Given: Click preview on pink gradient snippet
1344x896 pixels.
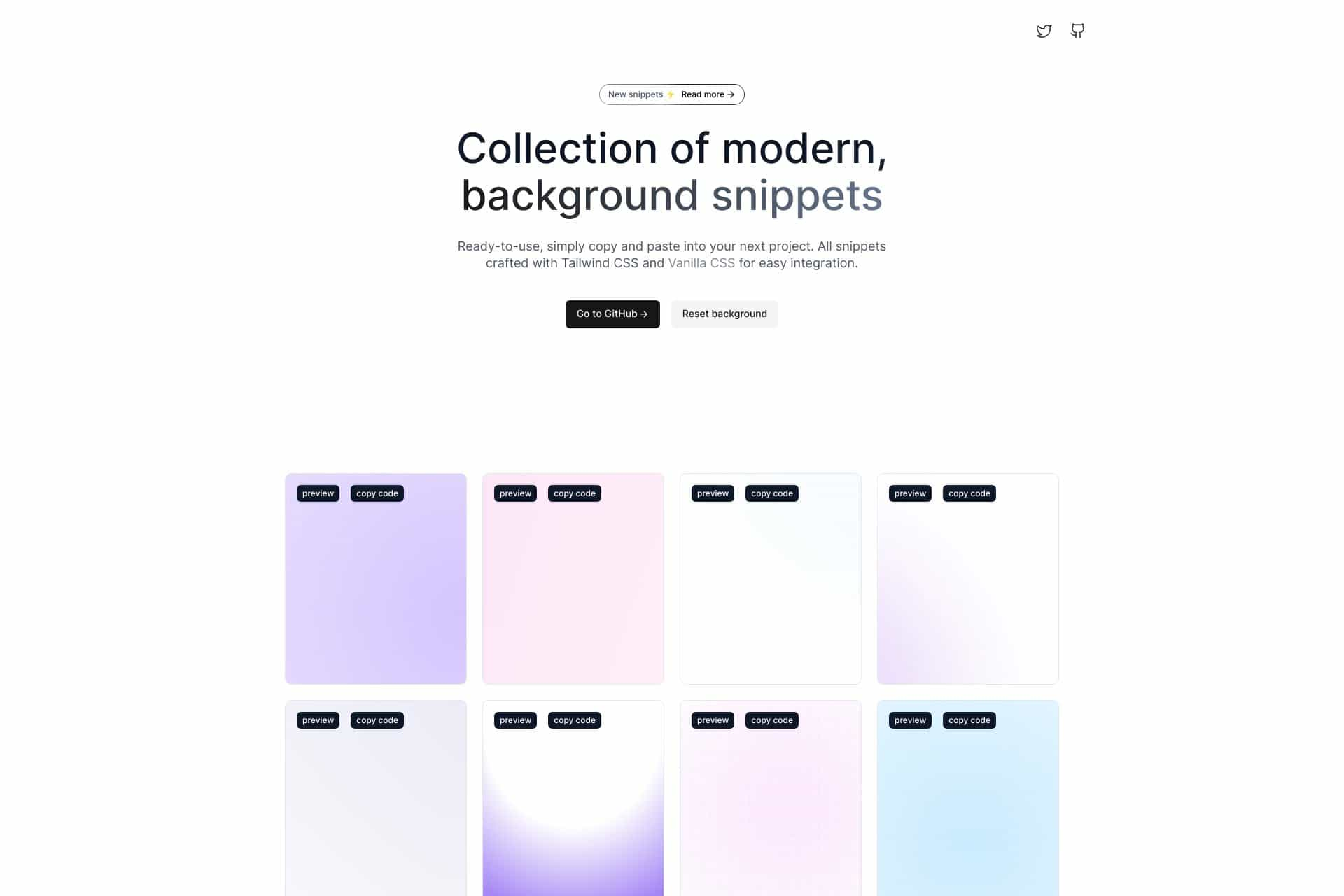Looking at the screenshot, I should [x=515, y=493].
